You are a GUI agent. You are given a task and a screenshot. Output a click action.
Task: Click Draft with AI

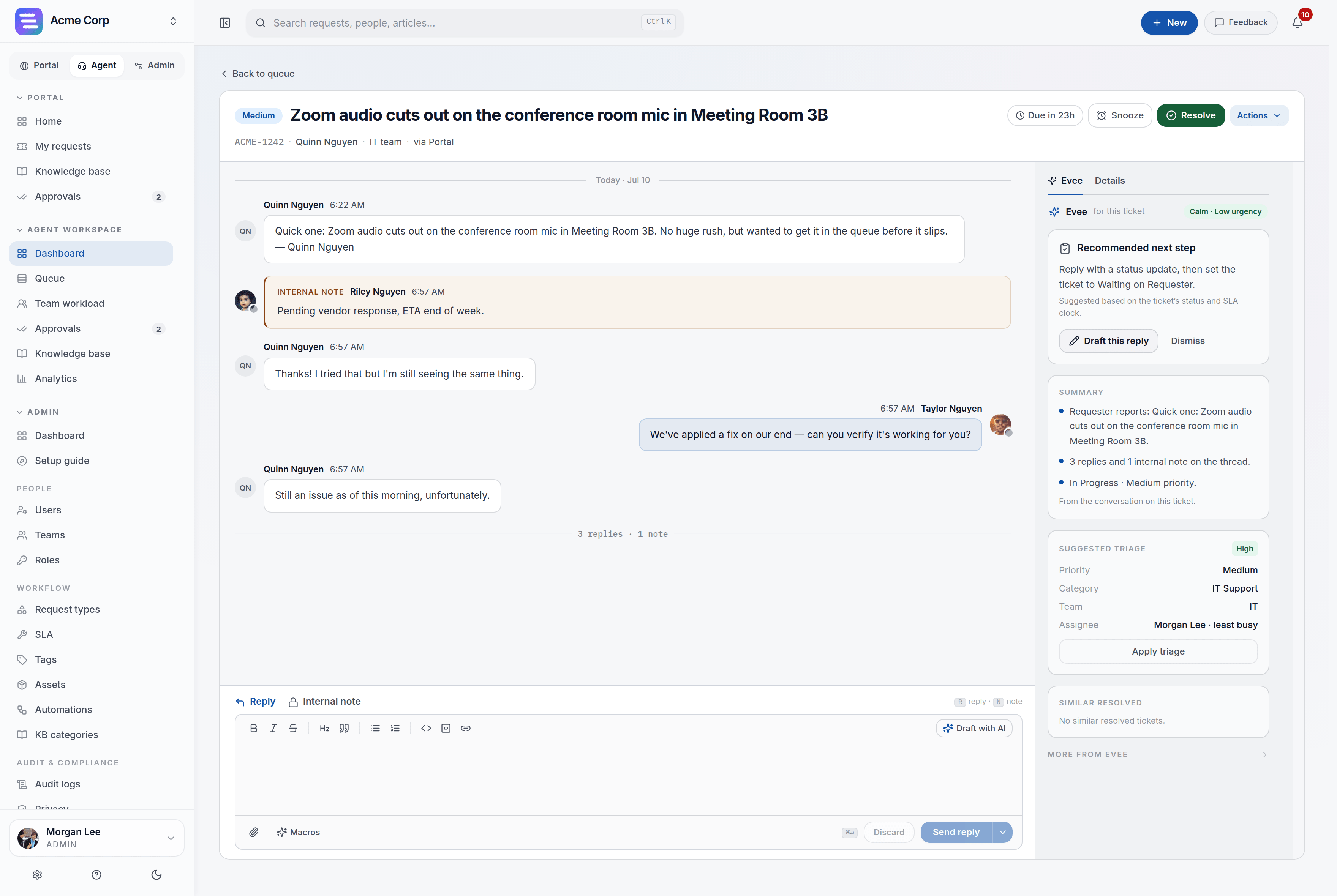974,728
